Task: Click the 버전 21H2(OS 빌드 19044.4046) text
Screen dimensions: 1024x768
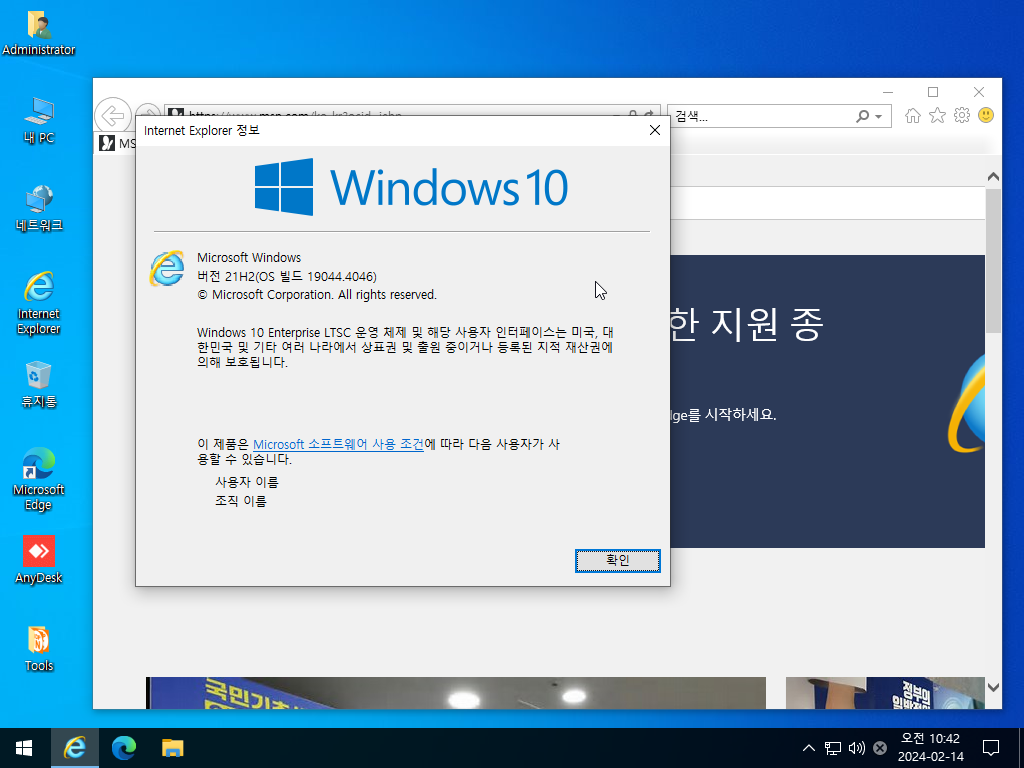Action: coord(287,276)
